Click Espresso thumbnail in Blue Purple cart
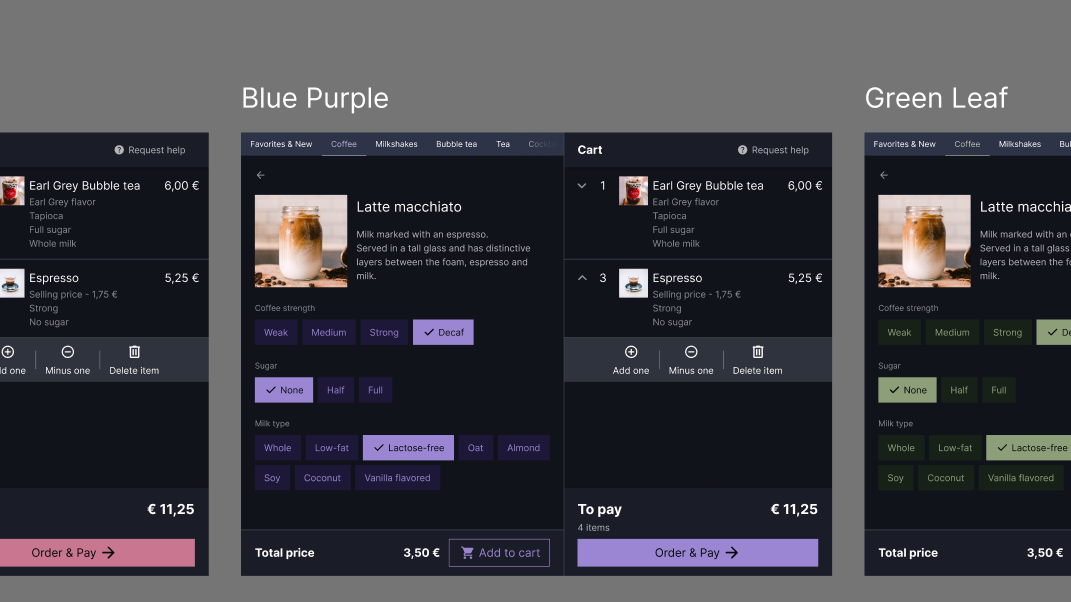This screenshot has height=602, width=1071. pos(633,283)
